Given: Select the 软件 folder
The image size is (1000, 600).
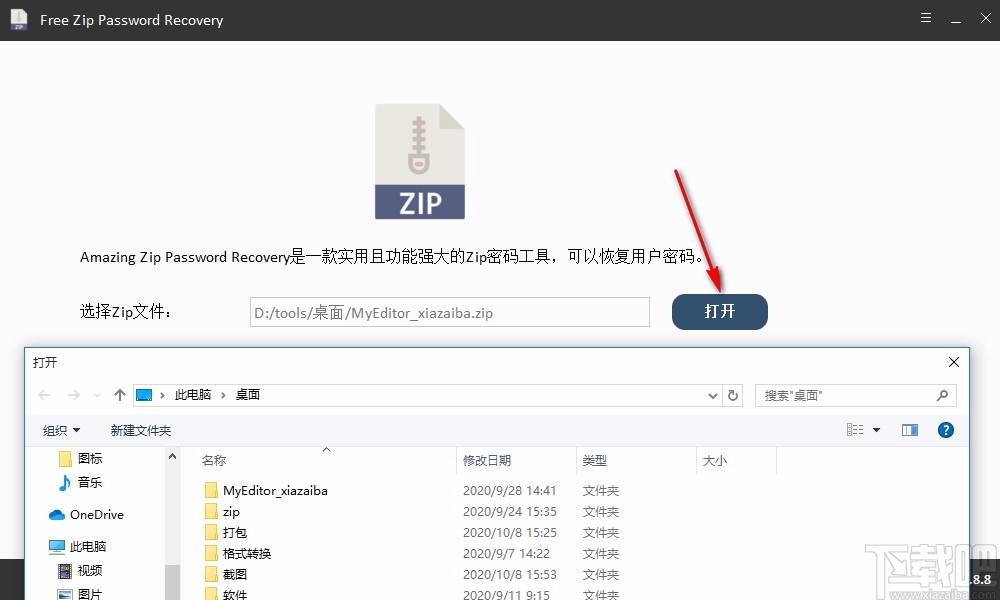Looking at the screenshot, I should click(234, 594).
